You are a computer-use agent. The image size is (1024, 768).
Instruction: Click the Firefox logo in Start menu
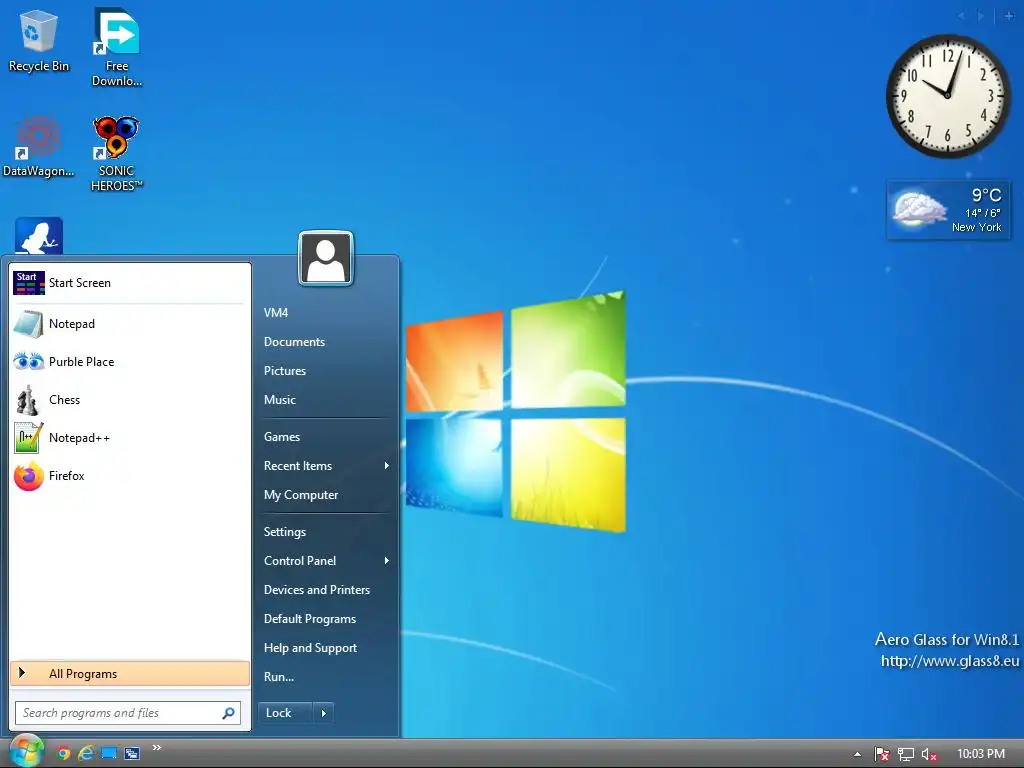pos(29,476)
